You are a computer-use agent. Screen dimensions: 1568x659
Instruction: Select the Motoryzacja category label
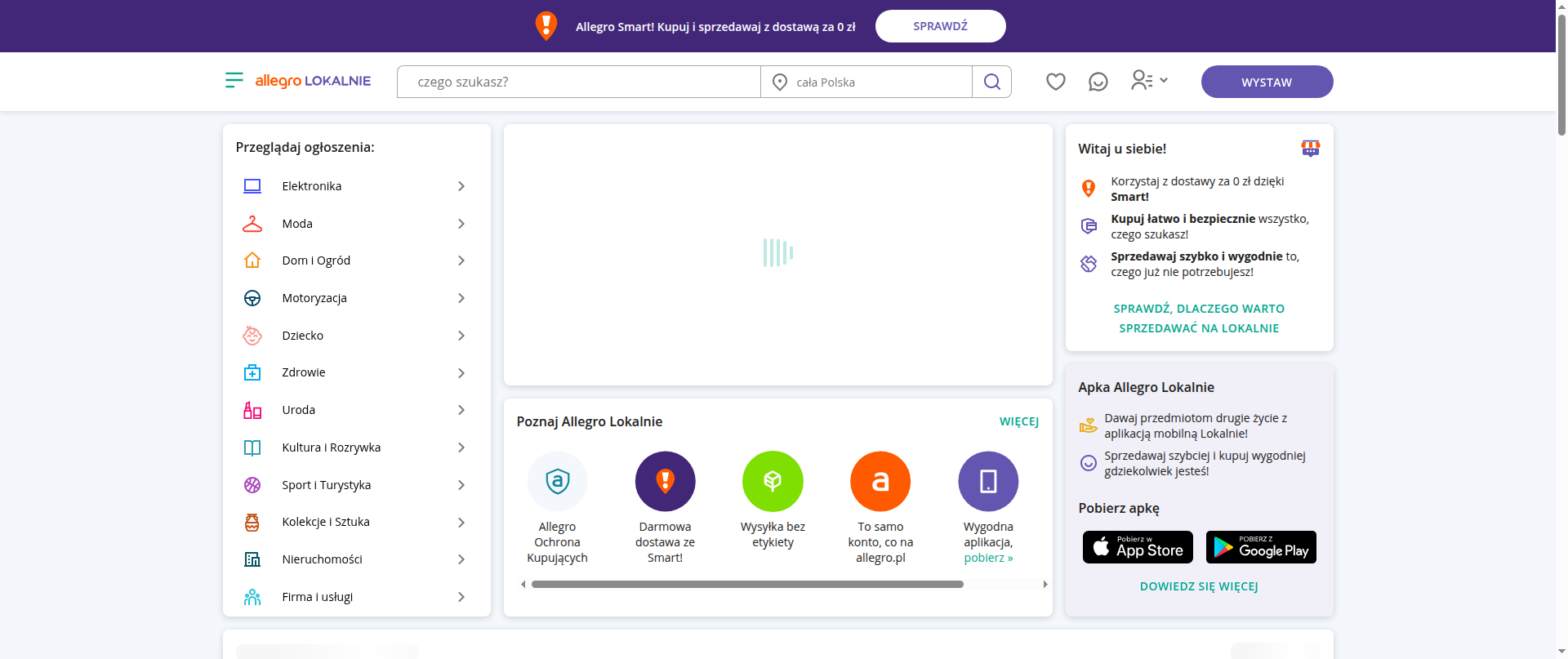[314, 298]
